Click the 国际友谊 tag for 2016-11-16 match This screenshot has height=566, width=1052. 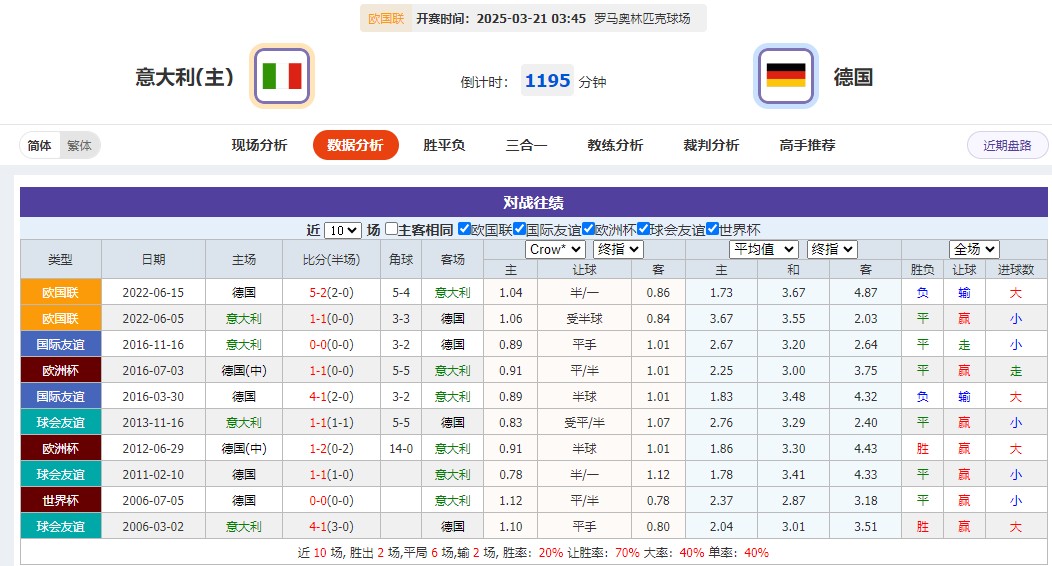tap(61, 344)
